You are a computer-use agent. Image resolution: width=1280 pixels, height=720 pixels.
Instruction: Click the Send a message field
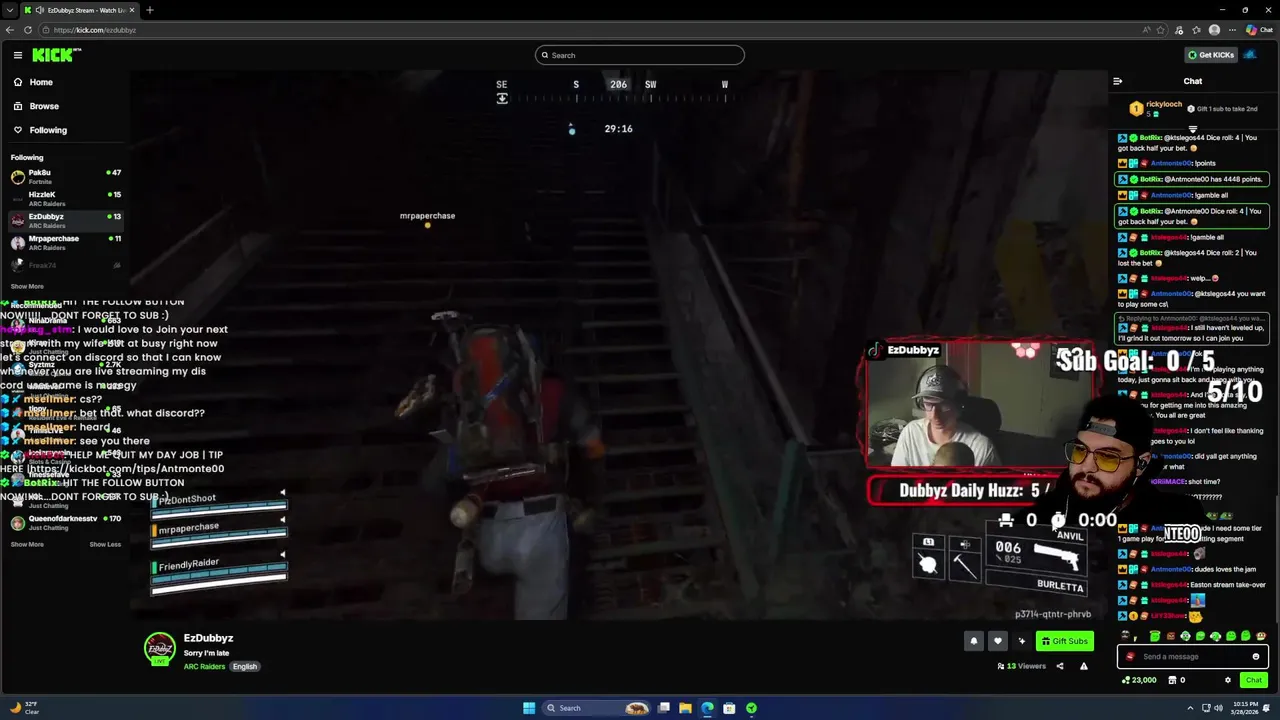click(x=1192, y=657)
